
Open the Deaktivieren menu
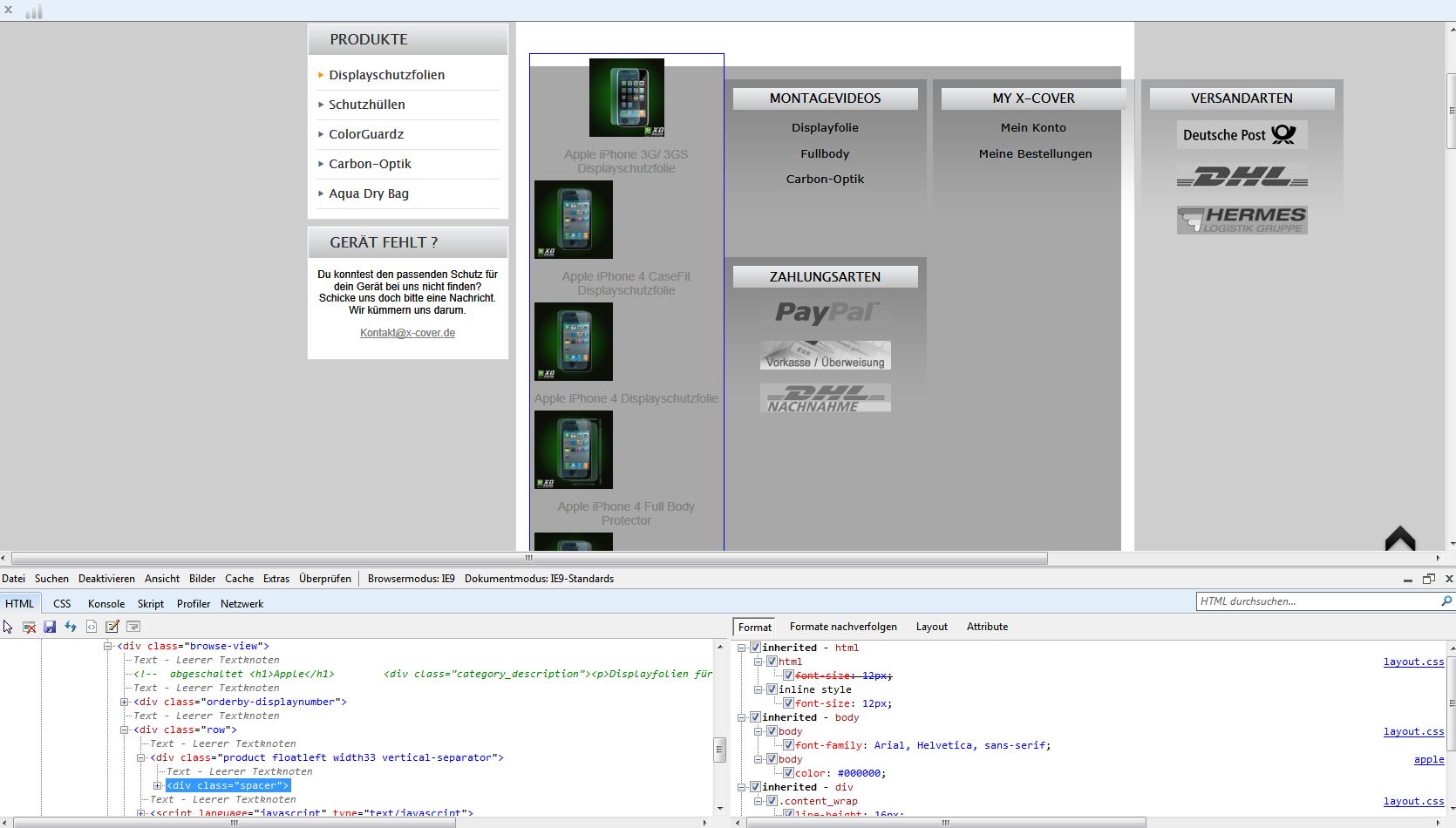(x=106, y=579)
